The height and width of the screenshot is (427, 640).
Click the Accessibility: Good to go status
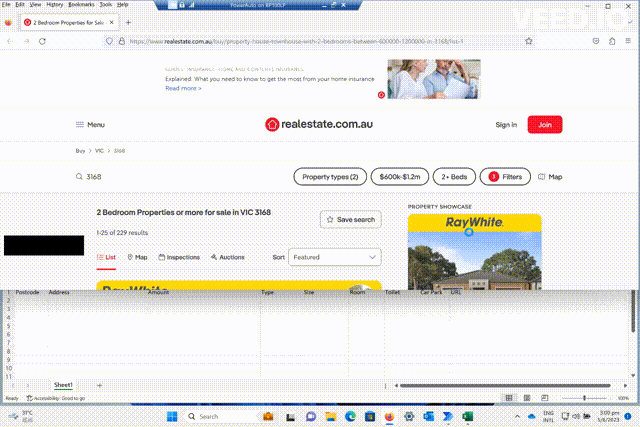pyautogui.click(x=56, y=398)
